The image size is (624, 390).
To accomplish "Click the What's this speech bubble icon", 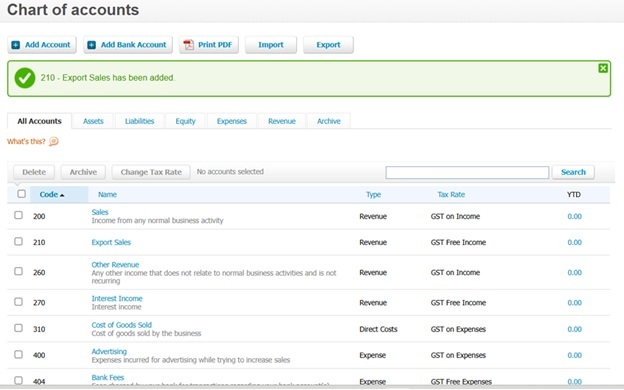I will point(54,141).
